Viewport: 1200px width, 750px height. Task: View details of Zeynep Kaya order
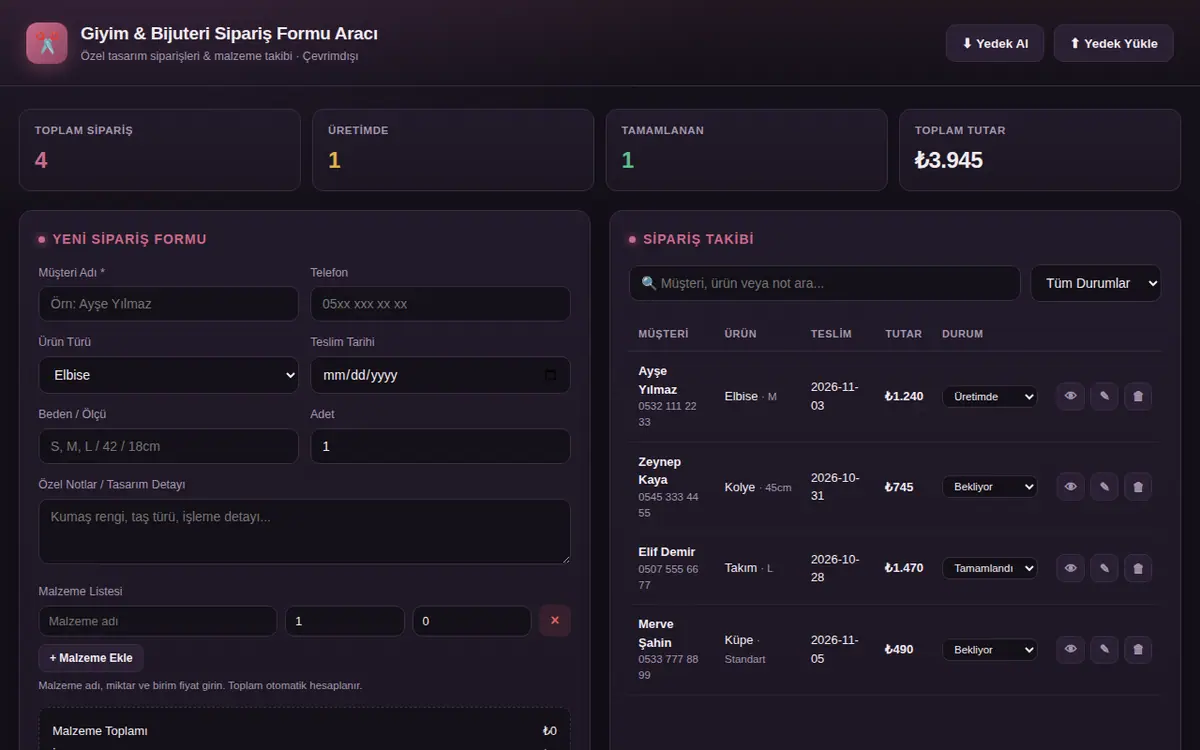(x=1070, y=487)
